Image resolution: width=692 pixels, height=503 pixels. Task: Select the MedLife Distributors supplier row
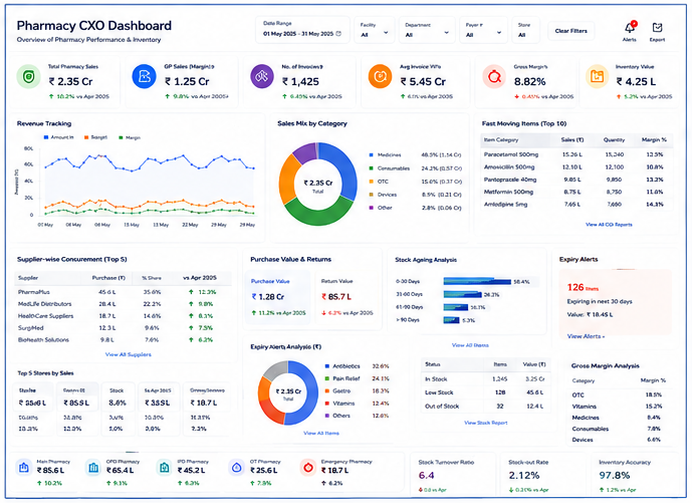123,304
